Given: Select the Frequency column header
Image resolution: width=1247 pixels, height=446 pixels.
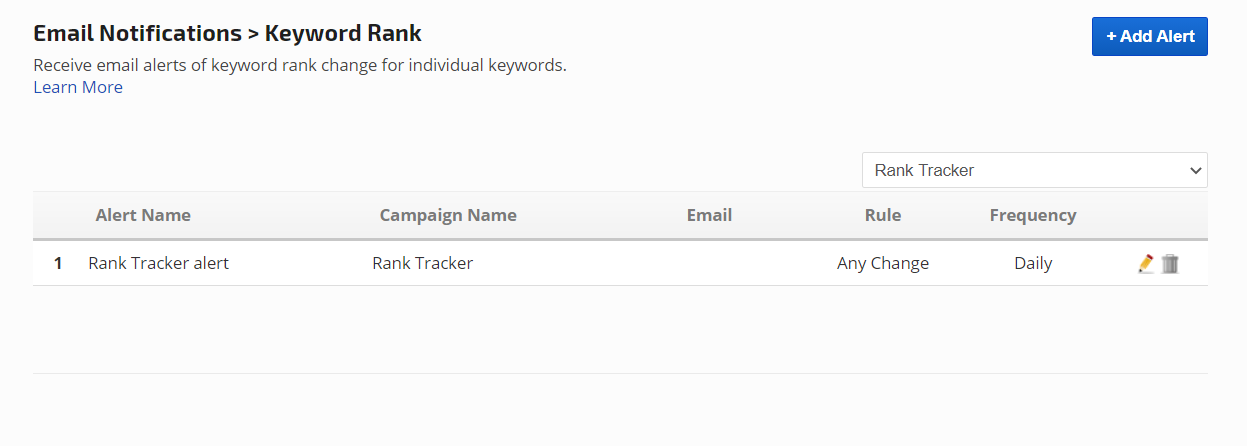Looking at the screenshot, I should click(x=1033, y=215).
